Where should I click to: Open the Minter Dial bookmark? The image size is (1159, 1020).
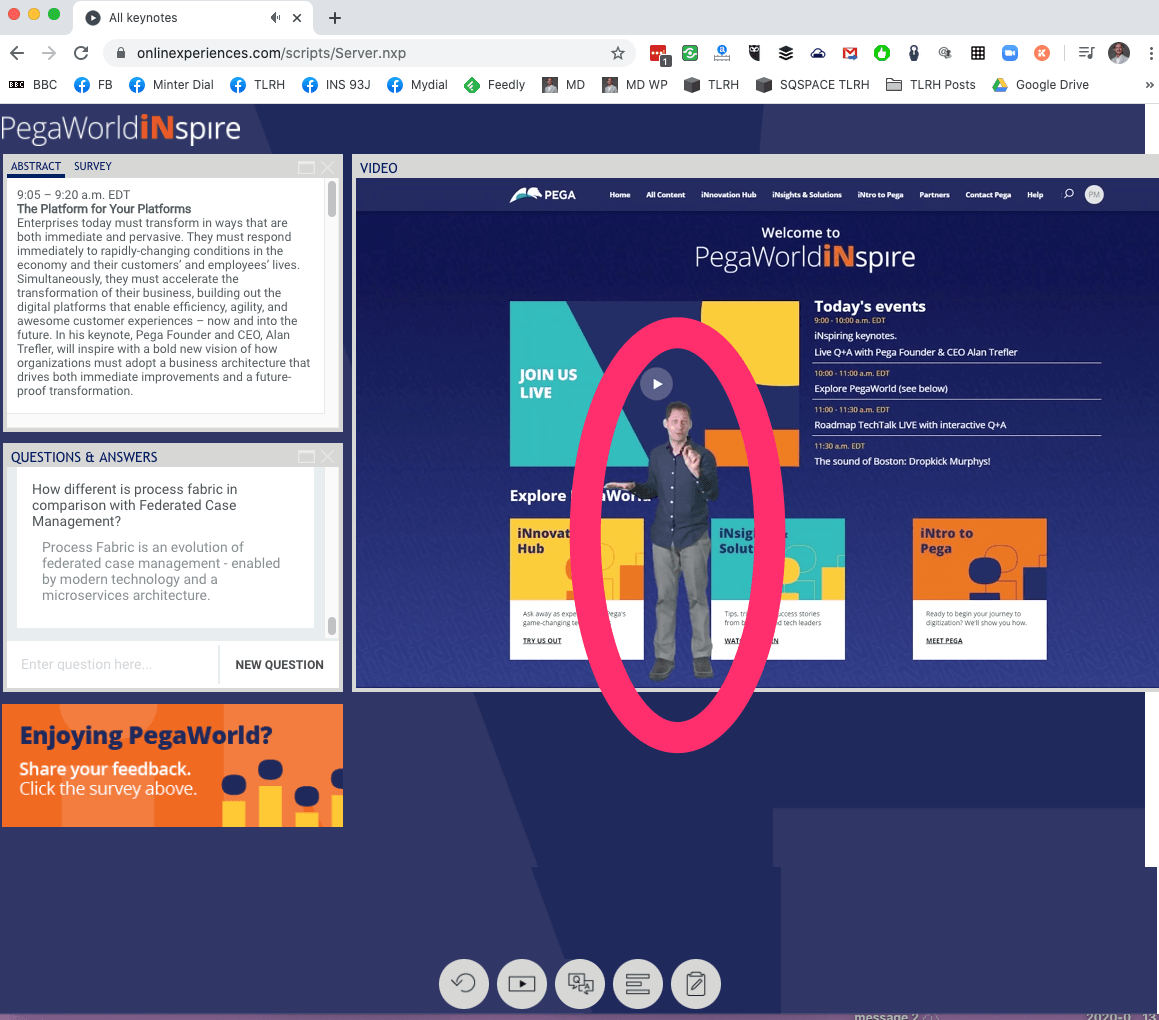point(171,85)
